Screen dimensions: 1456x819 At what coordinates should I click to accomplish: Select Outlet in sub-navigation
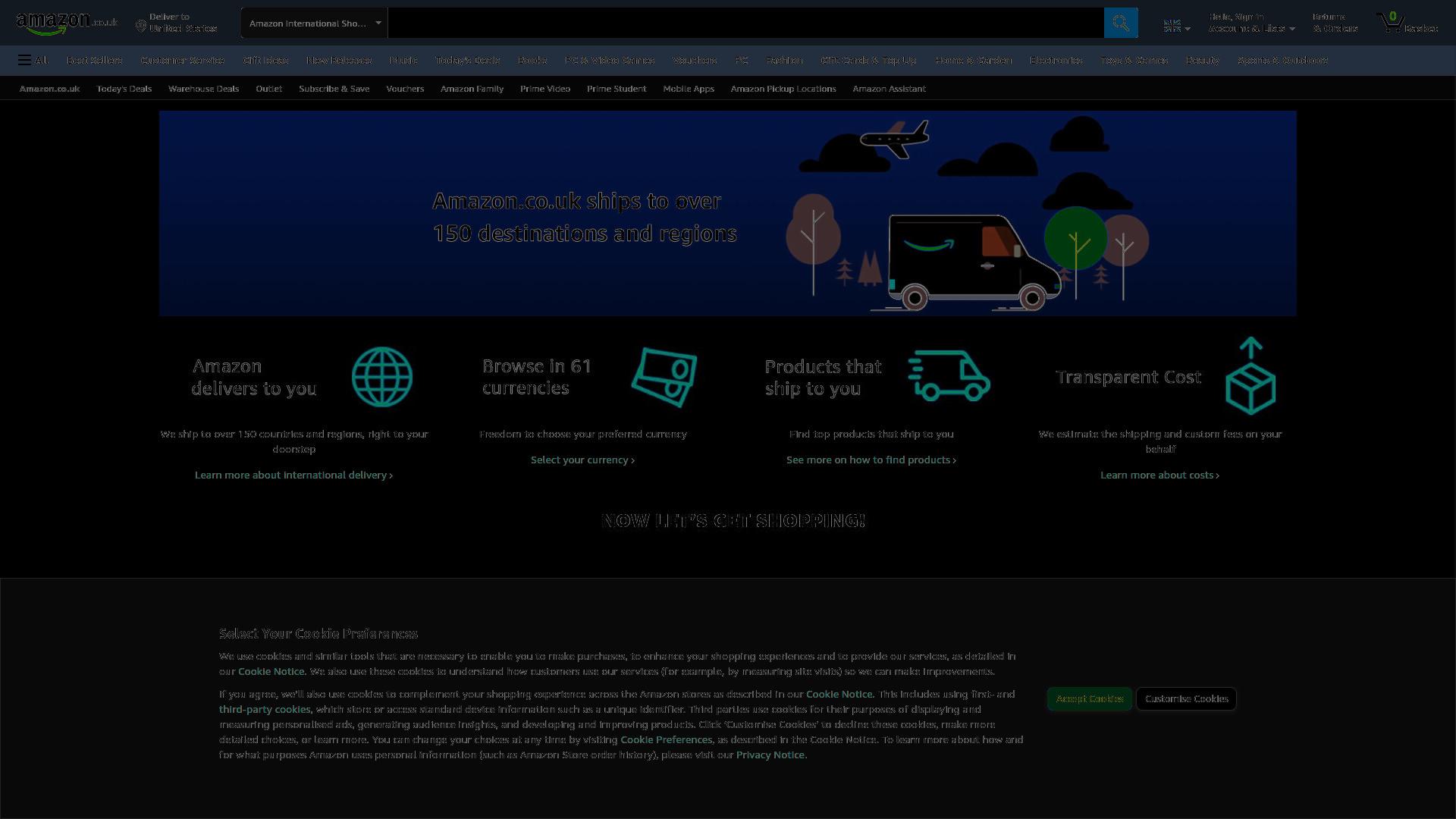268,89
